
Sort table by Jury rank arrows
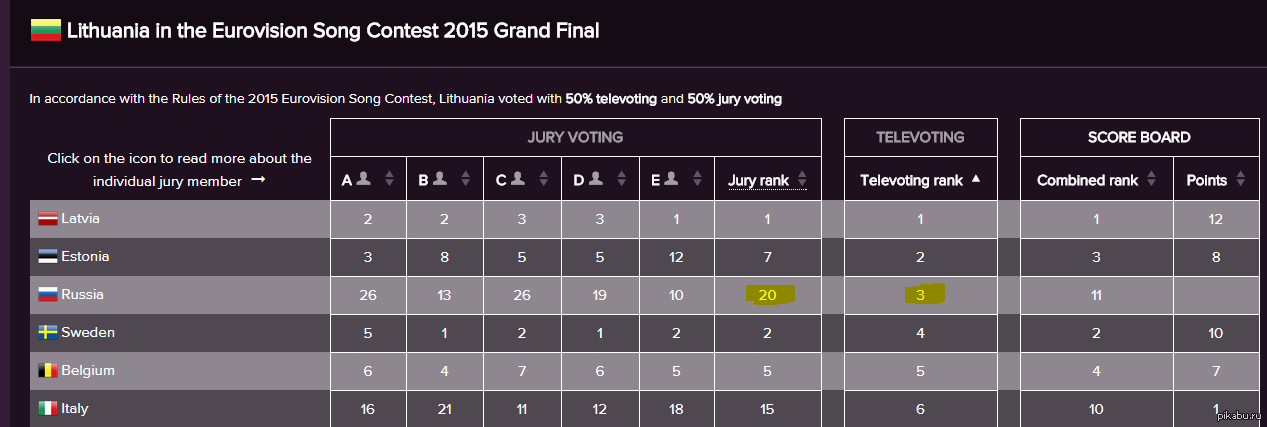(802, 181)
